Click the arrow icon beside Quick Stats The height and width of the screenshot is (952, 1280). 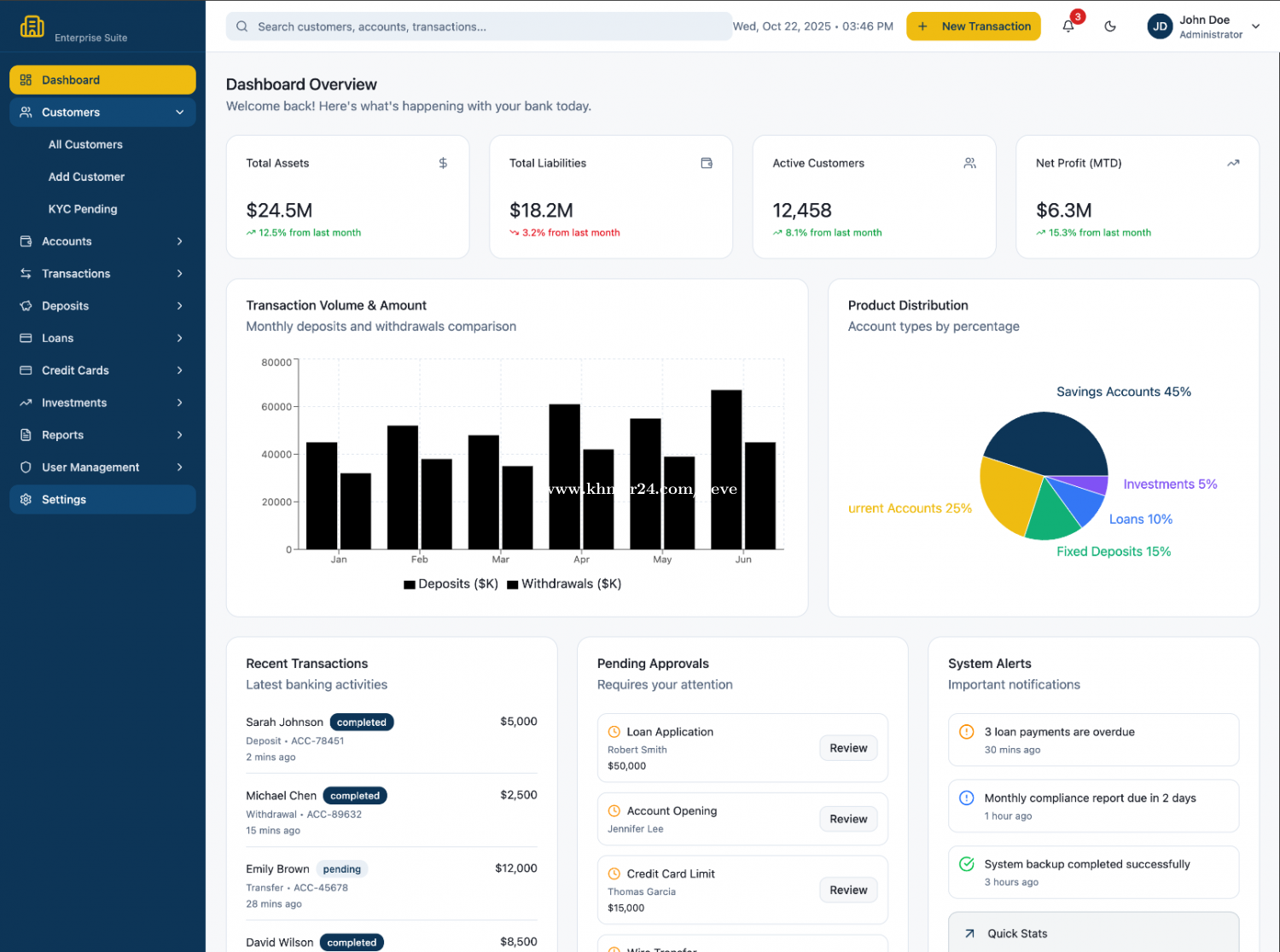pyautogui.click(x=969, y=933)
